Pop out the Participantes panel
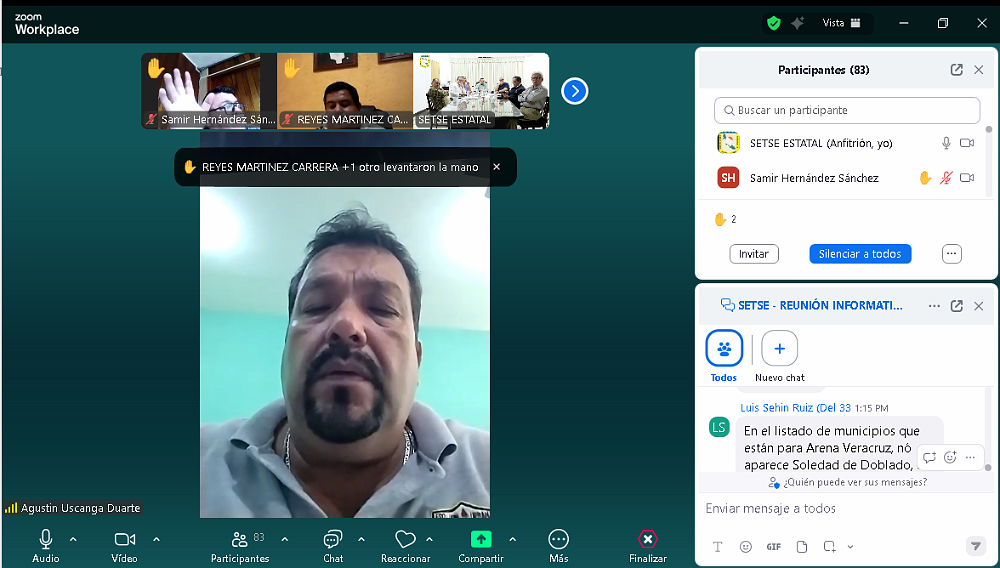Viewport: 1000px width, 568px height. pyautogui.click(x=957, y=70)
